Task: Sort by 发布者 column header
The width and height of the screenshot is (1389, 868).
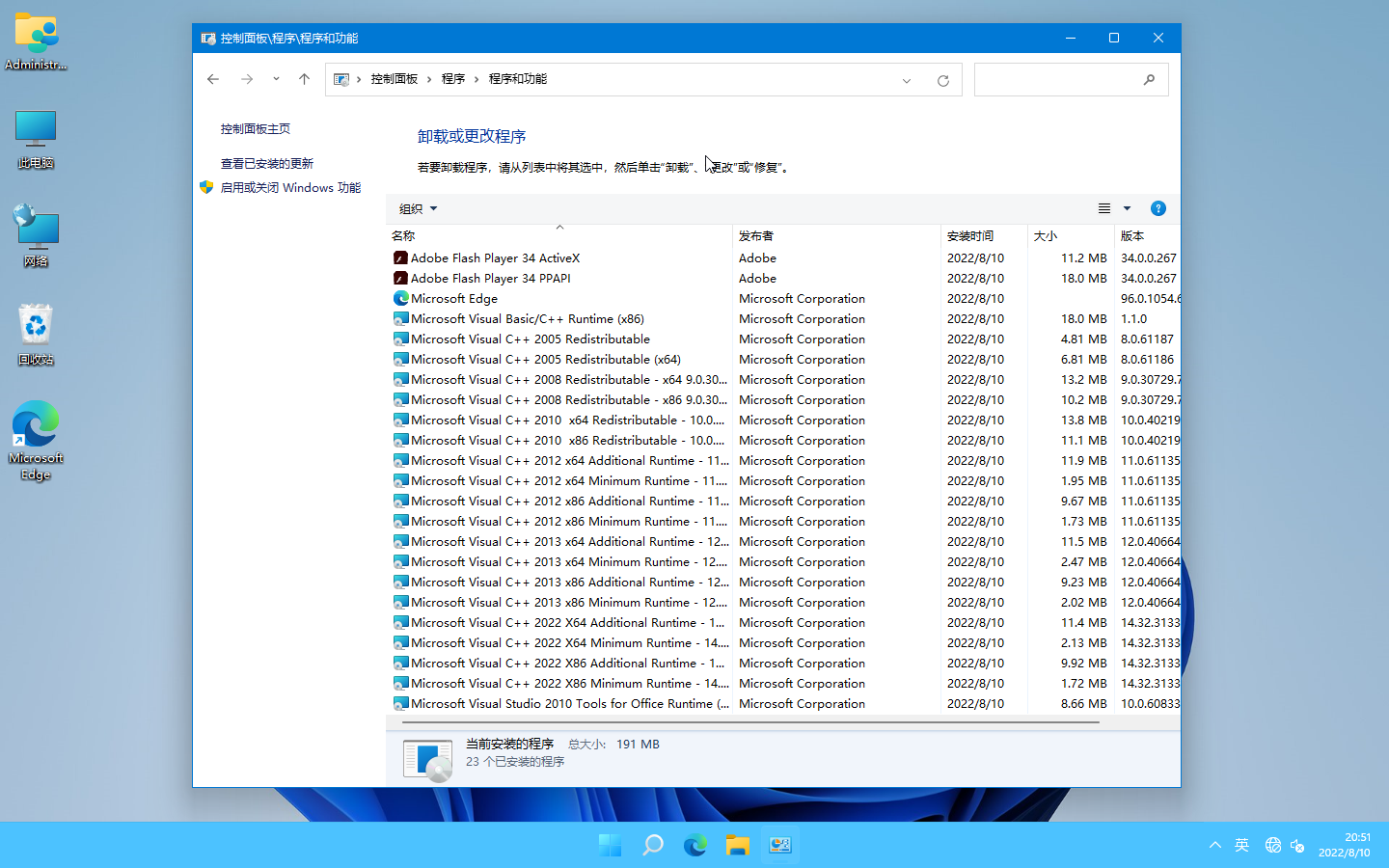Action: pyautogui.click(x=836, y=235)
